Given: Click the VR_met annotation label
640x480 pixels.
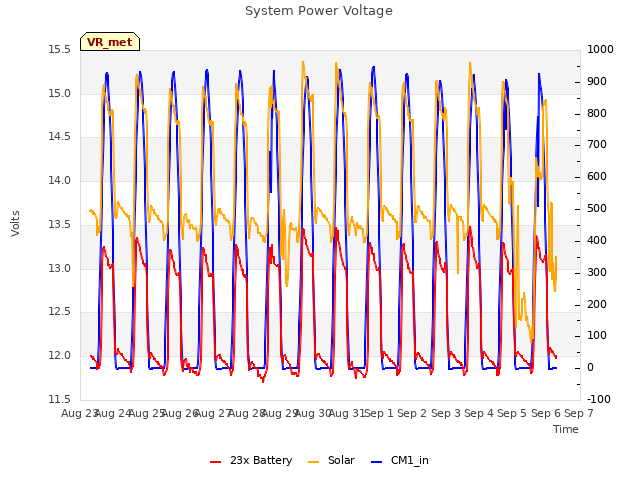Looking at the screenshot, I should (x=110, y=42).
